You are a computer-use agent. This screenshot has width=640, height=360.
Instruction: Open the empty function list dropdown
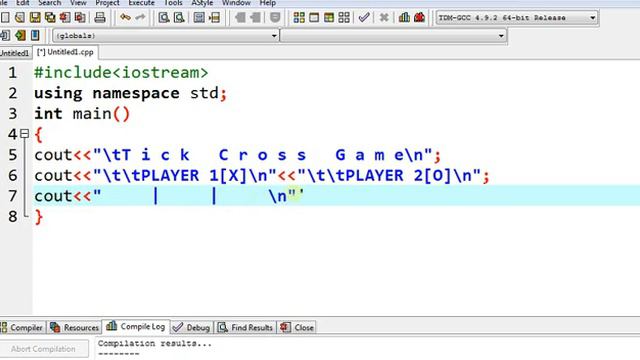click(393, 36)
